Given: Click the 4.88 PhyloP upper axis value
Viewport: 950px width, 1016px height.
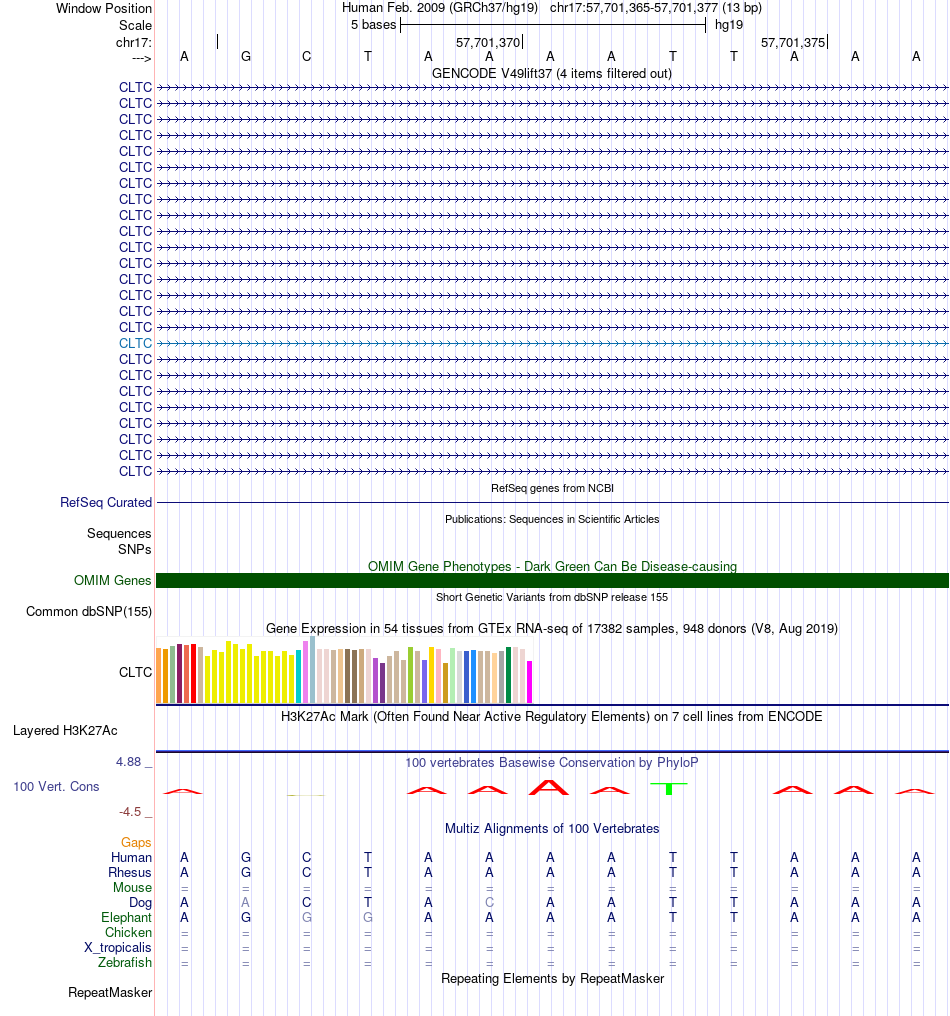Looking at the screenshot, I should click(x=128, y=762).
